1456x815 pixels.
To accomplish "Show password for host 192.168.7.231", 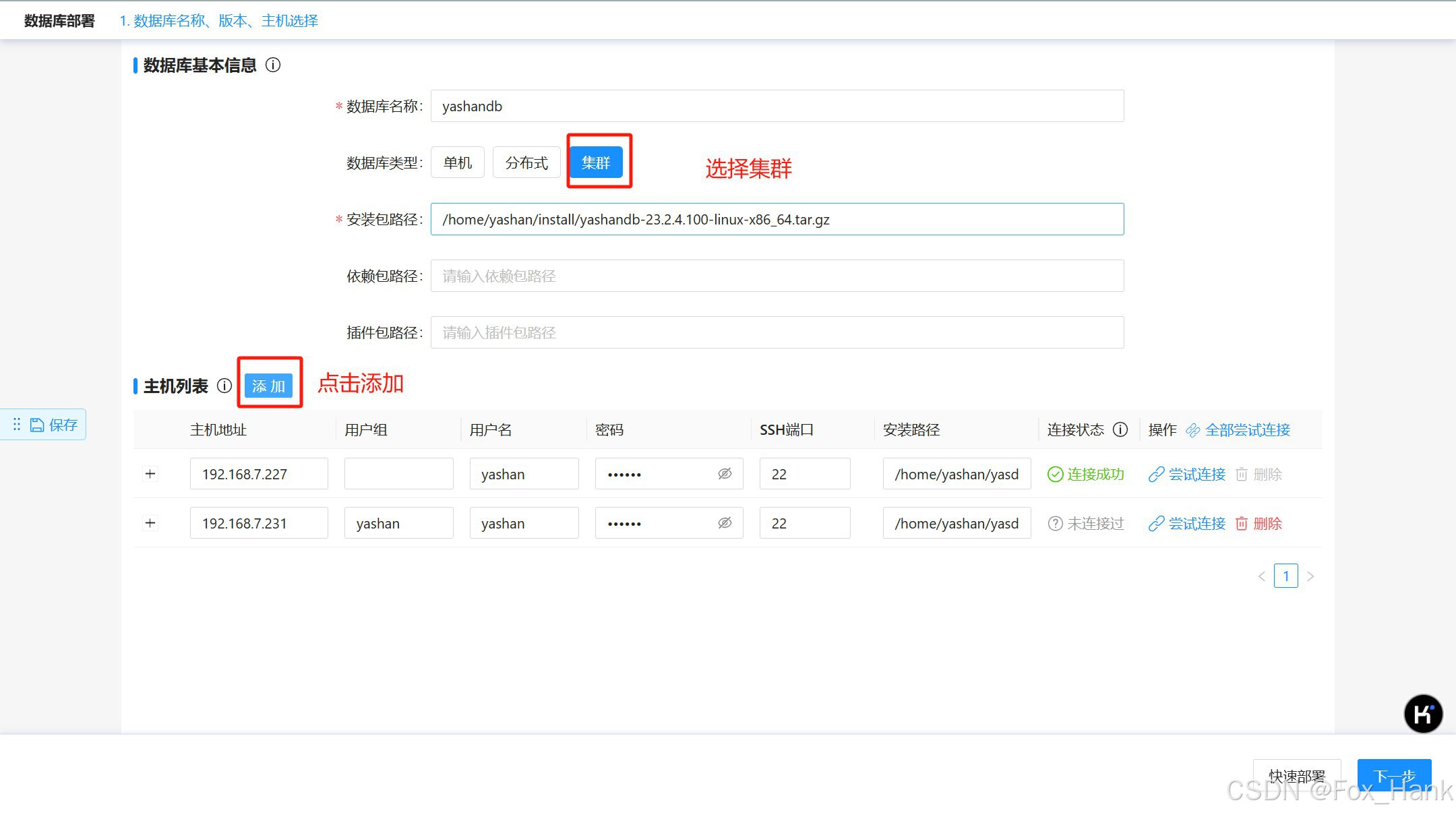I will 725,524.
